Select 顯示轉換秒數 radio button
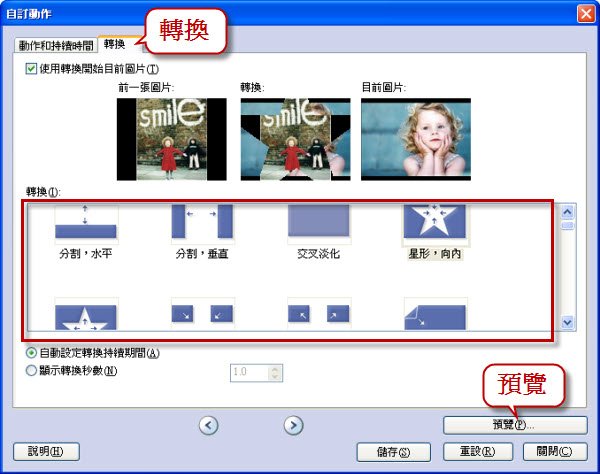The width and height of the screenshot is (600, 474). coord(31,370)
